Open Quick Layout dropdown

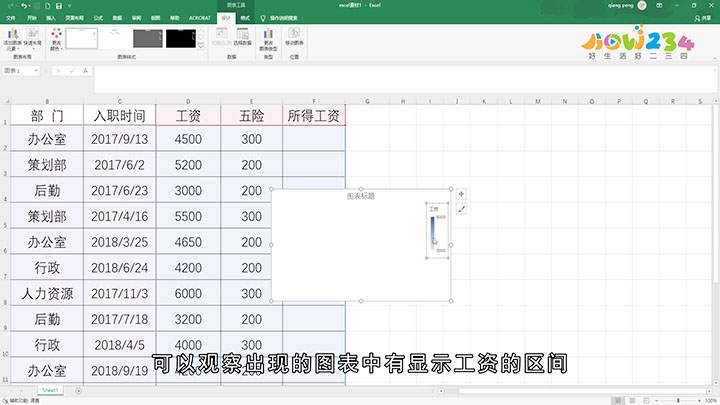(x=32, y=39)
